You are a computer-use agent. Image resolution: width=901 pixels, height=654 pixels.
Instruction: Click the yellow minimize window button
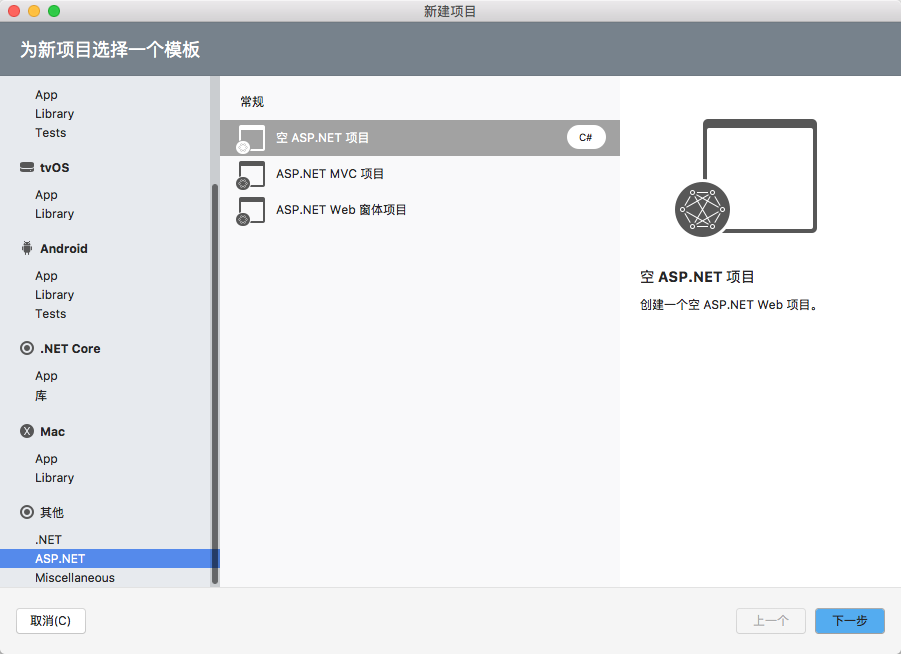coord(34,11)
